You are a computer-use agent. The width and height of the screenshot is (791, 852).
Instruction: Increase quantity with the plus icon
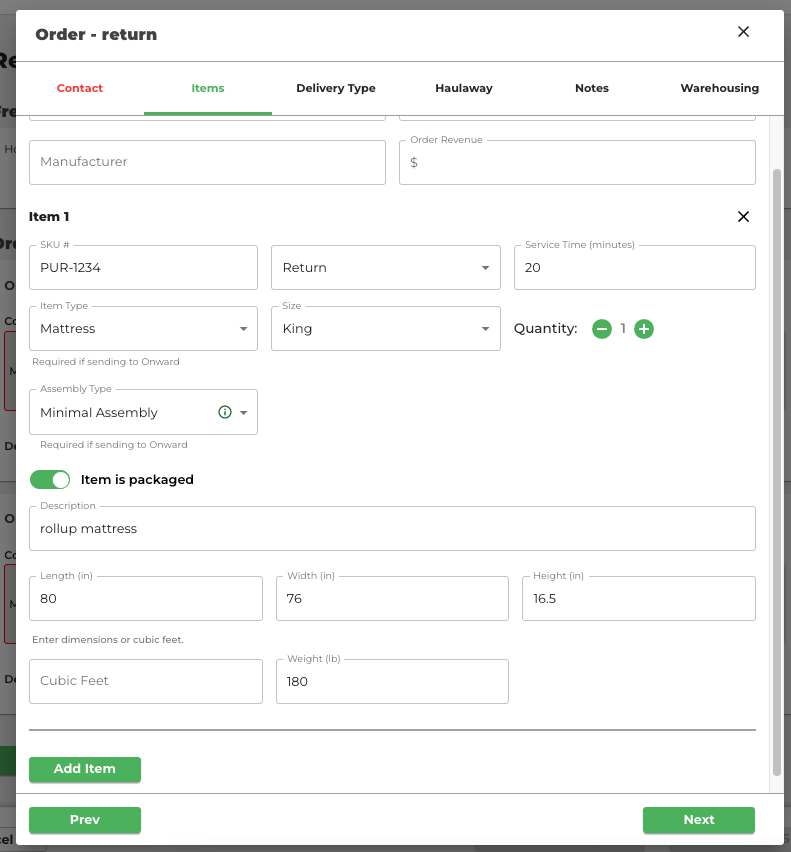click(644, 329)
